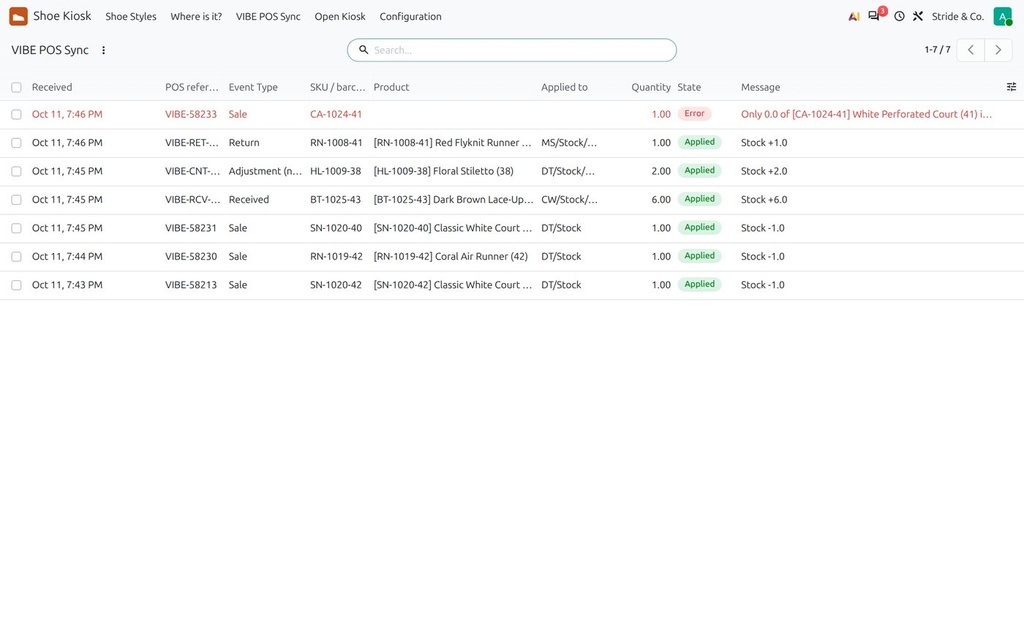Click the 6.00 quantity cell
The image size is (1024, 640).
pos(661,199)
